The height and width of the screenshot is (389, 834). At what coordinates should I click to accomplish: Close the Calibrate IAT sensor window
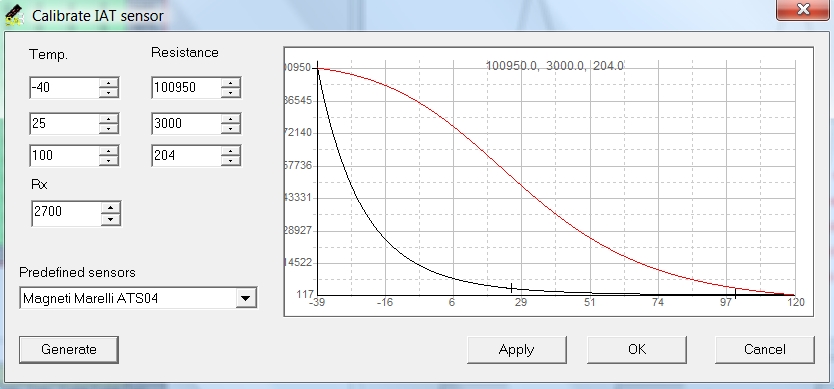[803, 10]
